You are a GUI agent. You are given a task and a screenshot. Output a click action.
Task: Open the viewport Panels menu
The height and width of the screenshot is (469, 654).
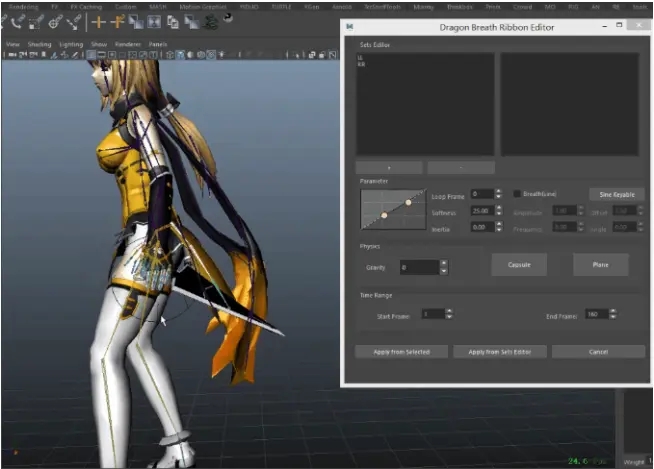coord(158,44)
